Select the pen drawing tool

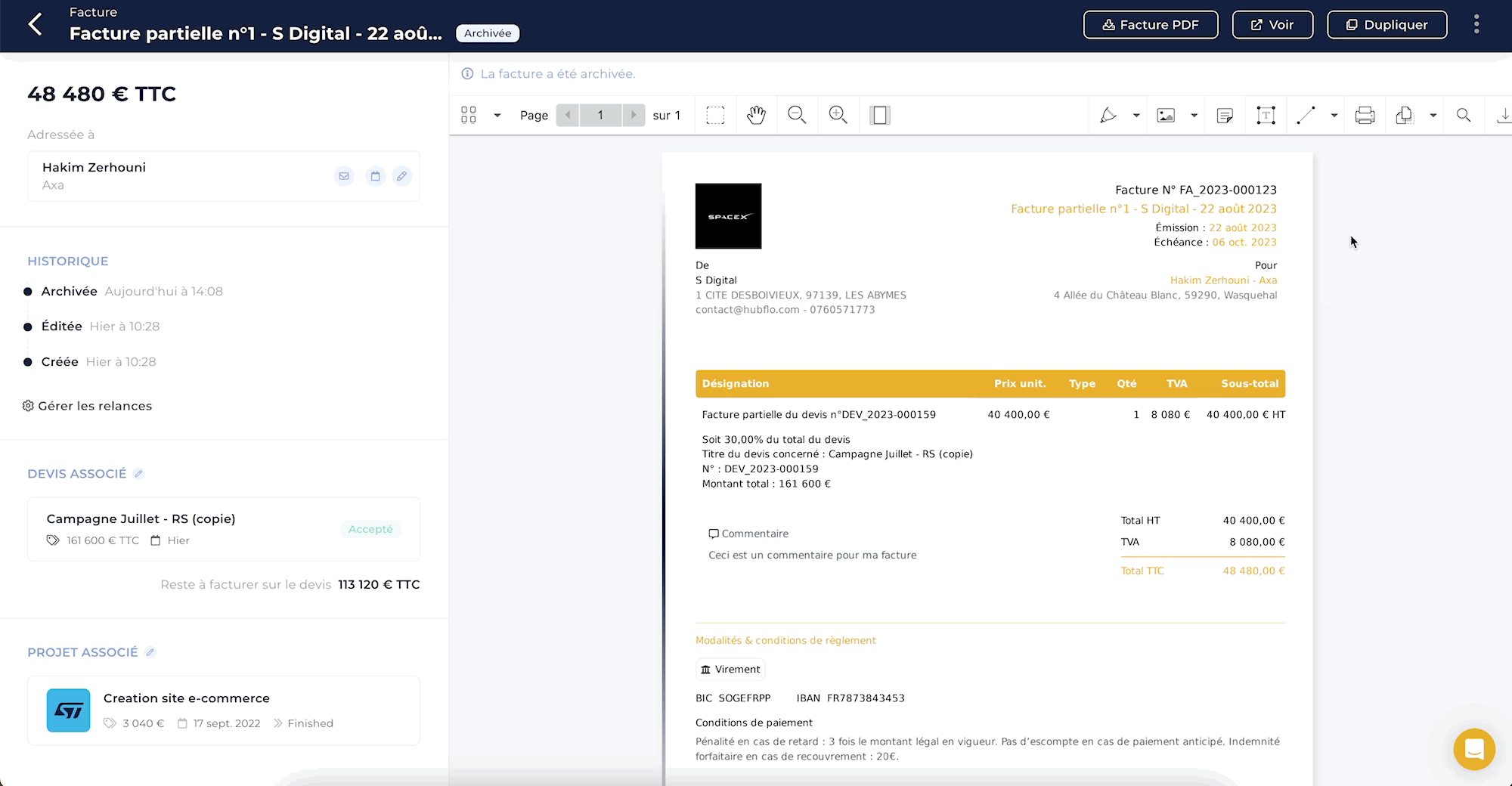(1108, 115)
